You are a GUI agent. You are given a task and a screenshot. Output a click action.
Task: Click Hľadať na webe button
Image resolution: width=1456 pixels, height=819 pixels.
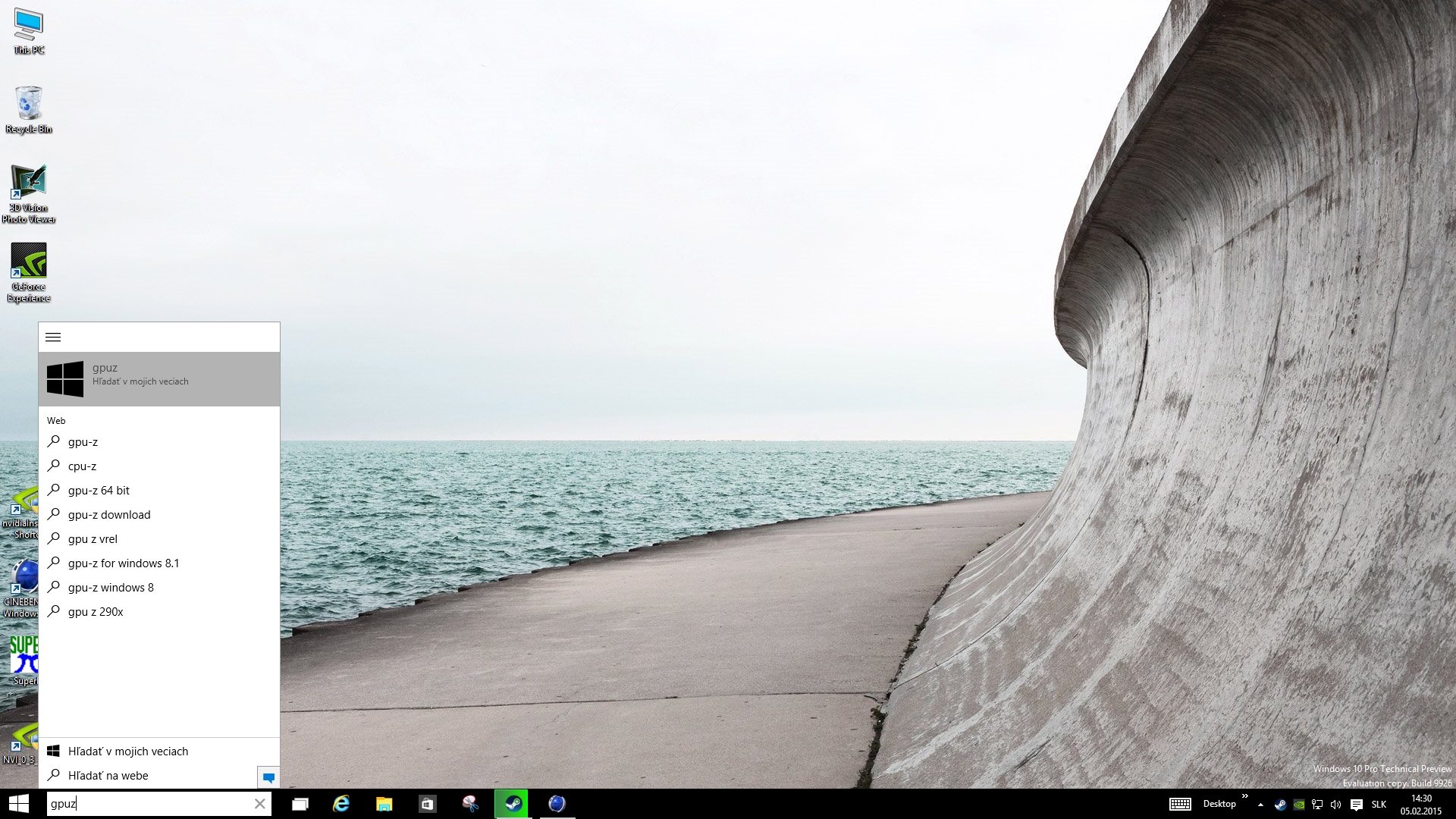point(148,776)
